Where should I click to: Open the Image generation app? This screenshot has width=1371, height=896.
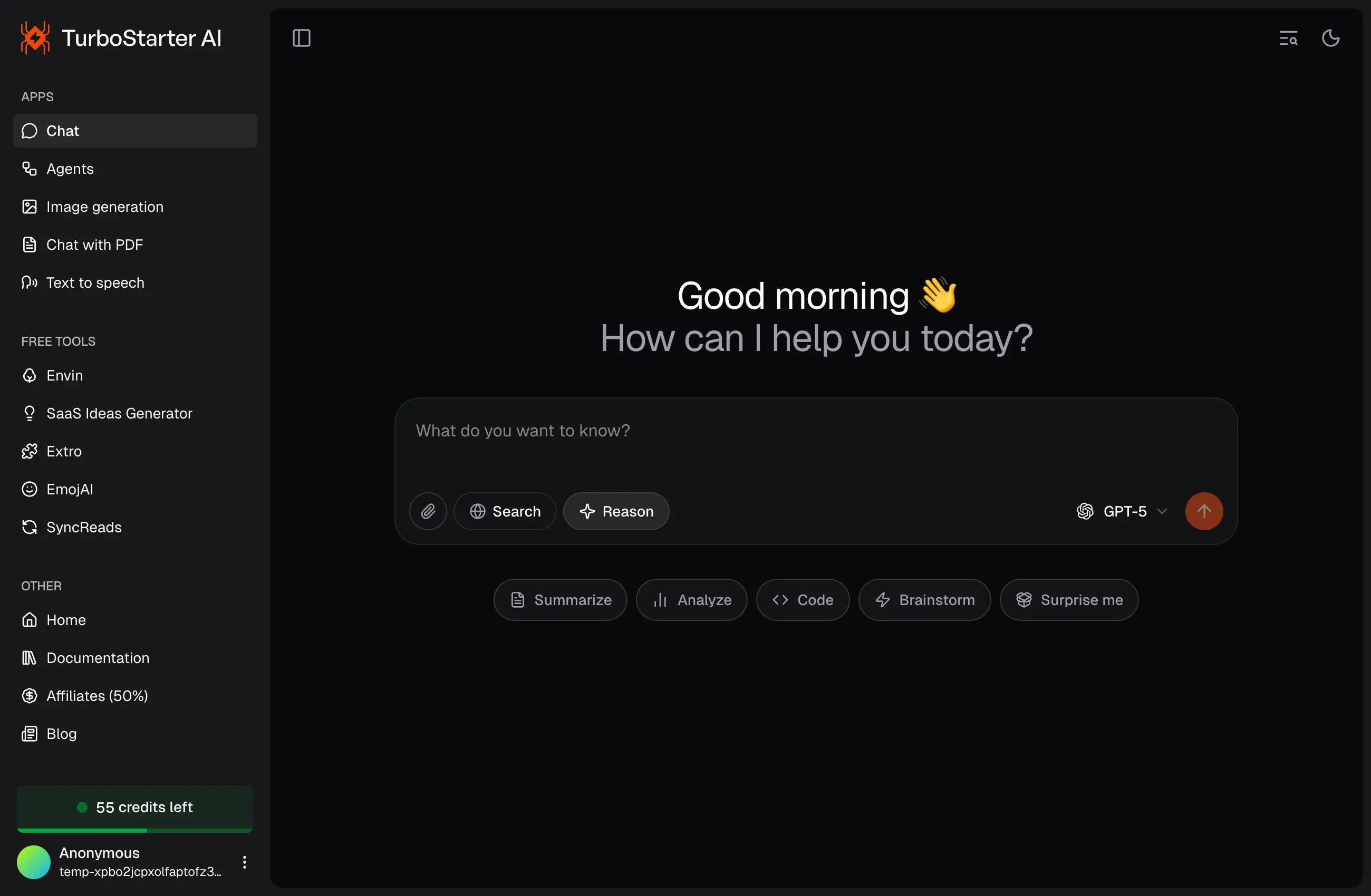[104, 207]
